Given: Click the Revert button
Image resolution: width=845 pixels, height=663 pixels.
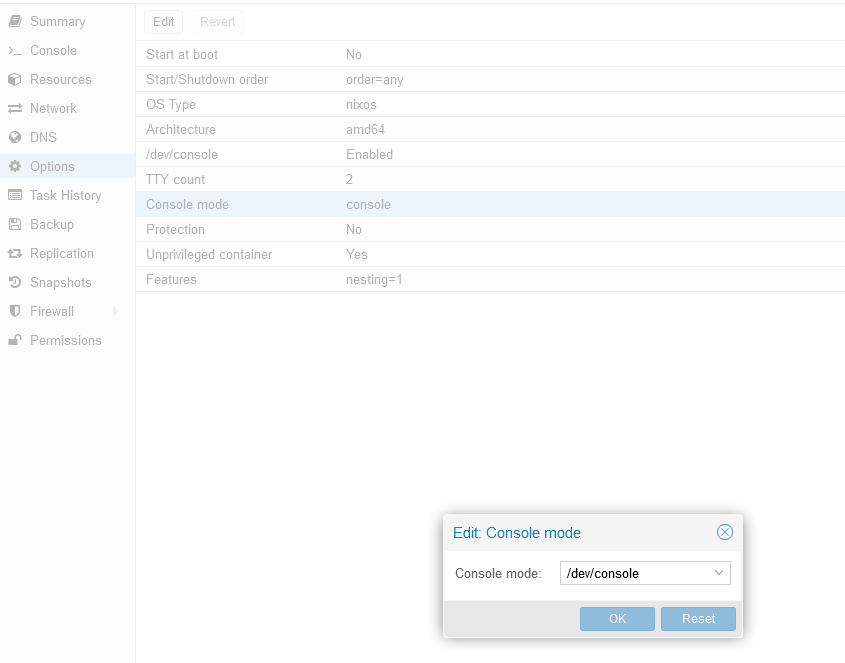Looking at the screenshot, I should point(216,21).
